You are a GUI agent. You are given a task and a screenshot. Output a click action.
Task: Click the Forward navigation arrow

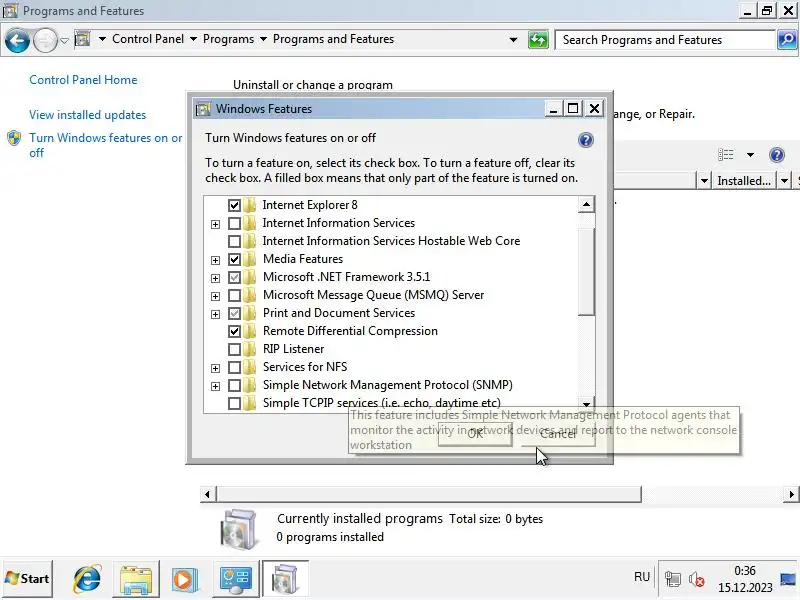(x=45, y=40)
